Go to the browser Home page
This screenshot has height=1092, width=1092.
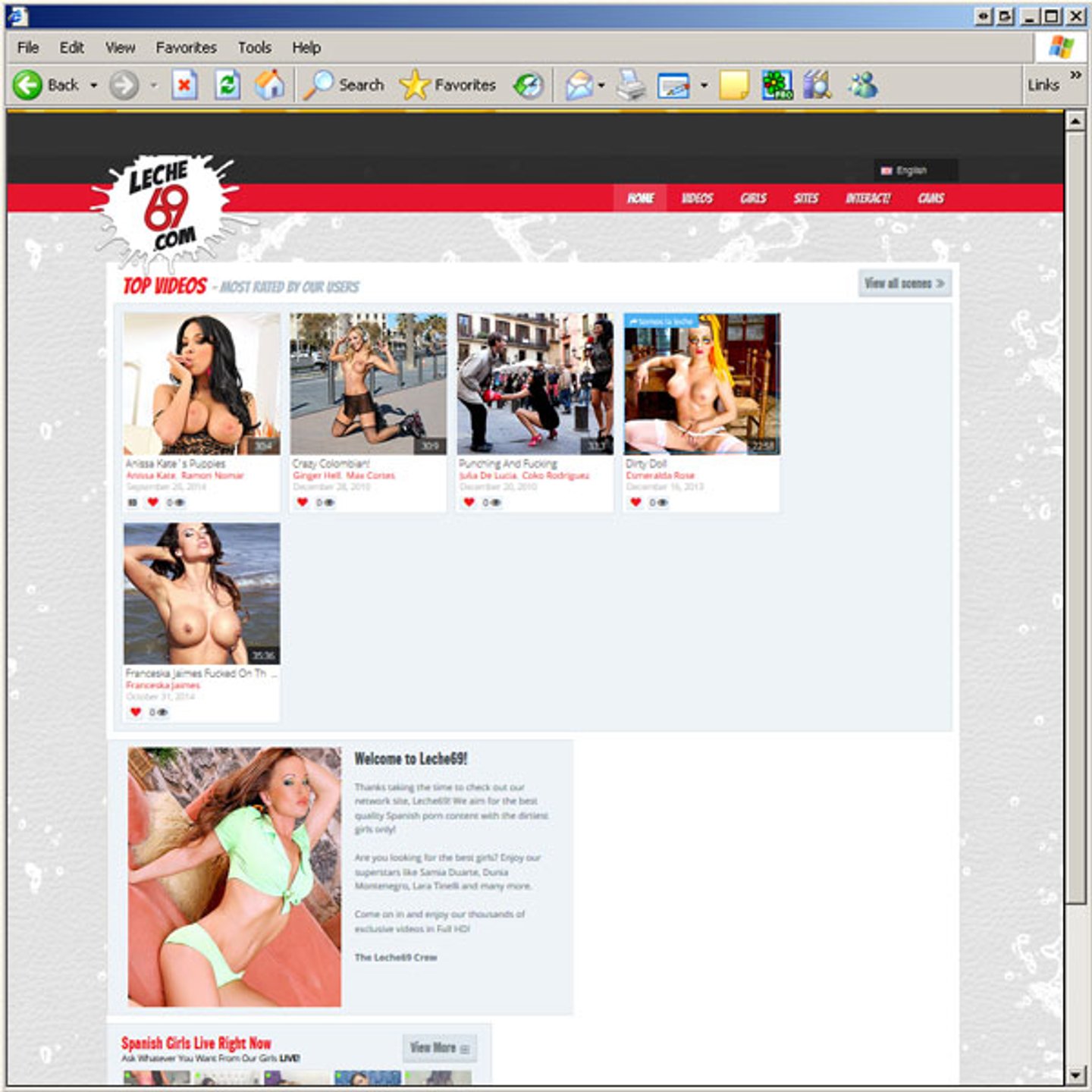269,85
